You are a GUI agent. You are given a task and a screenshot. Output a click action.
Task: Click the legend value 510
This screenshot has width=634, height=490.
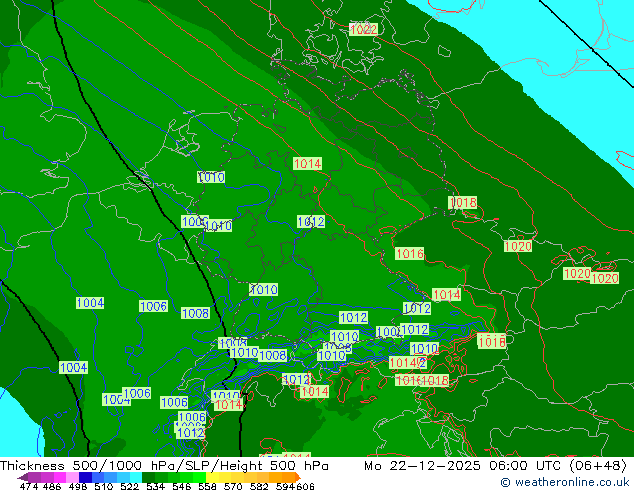coord(104,486)
